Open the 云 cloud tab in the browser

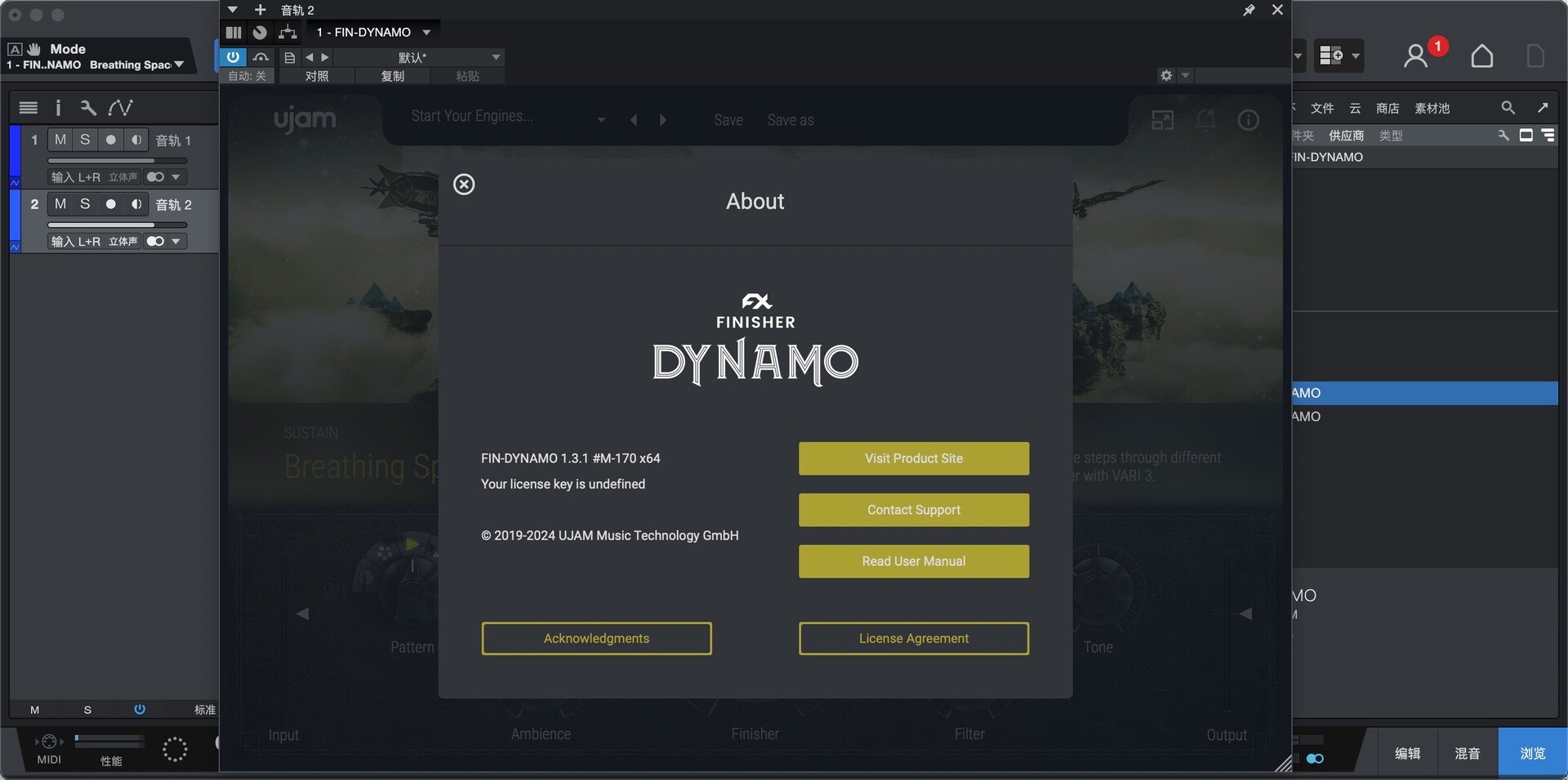1355,109
